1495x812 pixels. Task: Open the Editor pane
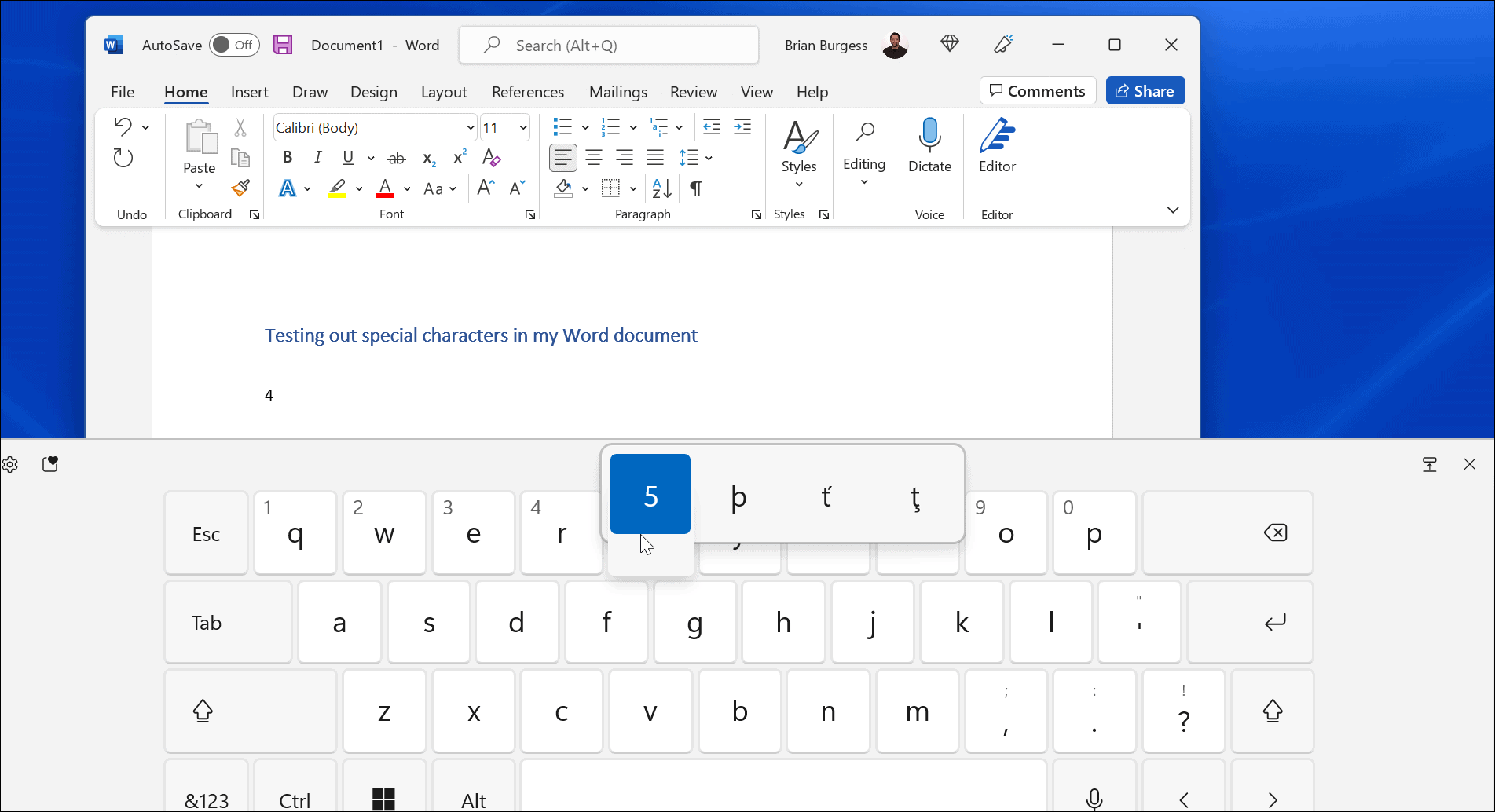click(x=996, y=149)
